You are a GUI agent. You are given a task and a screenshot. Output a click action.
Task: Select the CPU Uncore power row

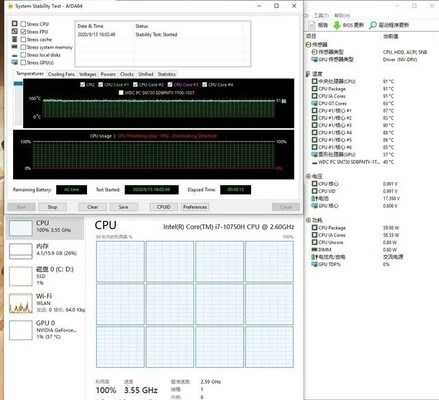coord(355,242)
